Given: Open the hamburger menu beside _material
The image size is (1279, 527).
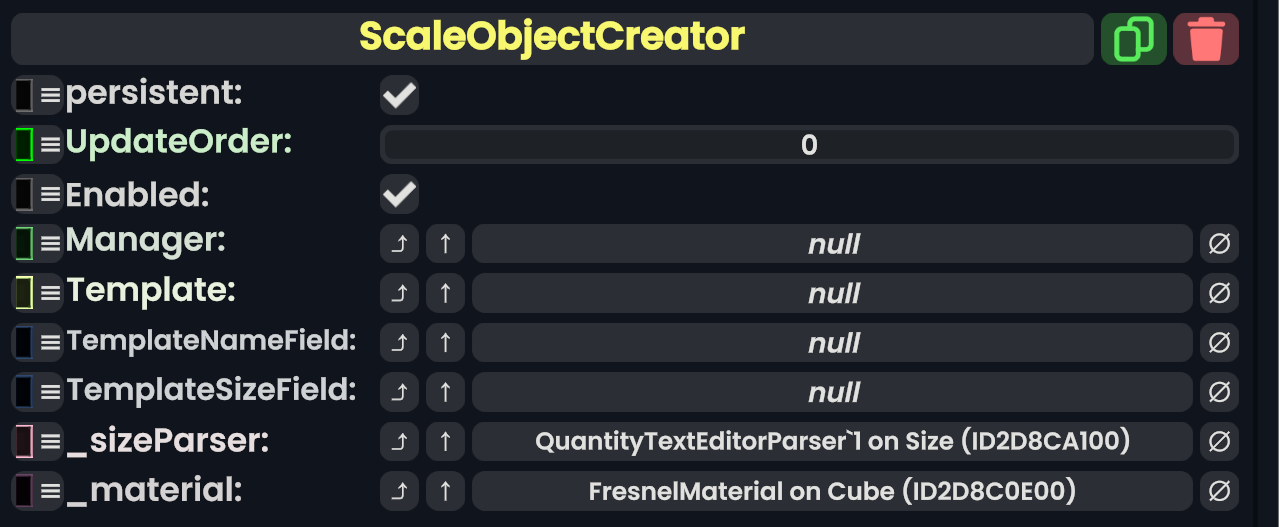Looking at the screenshot, I should click(x=50, y=491).
